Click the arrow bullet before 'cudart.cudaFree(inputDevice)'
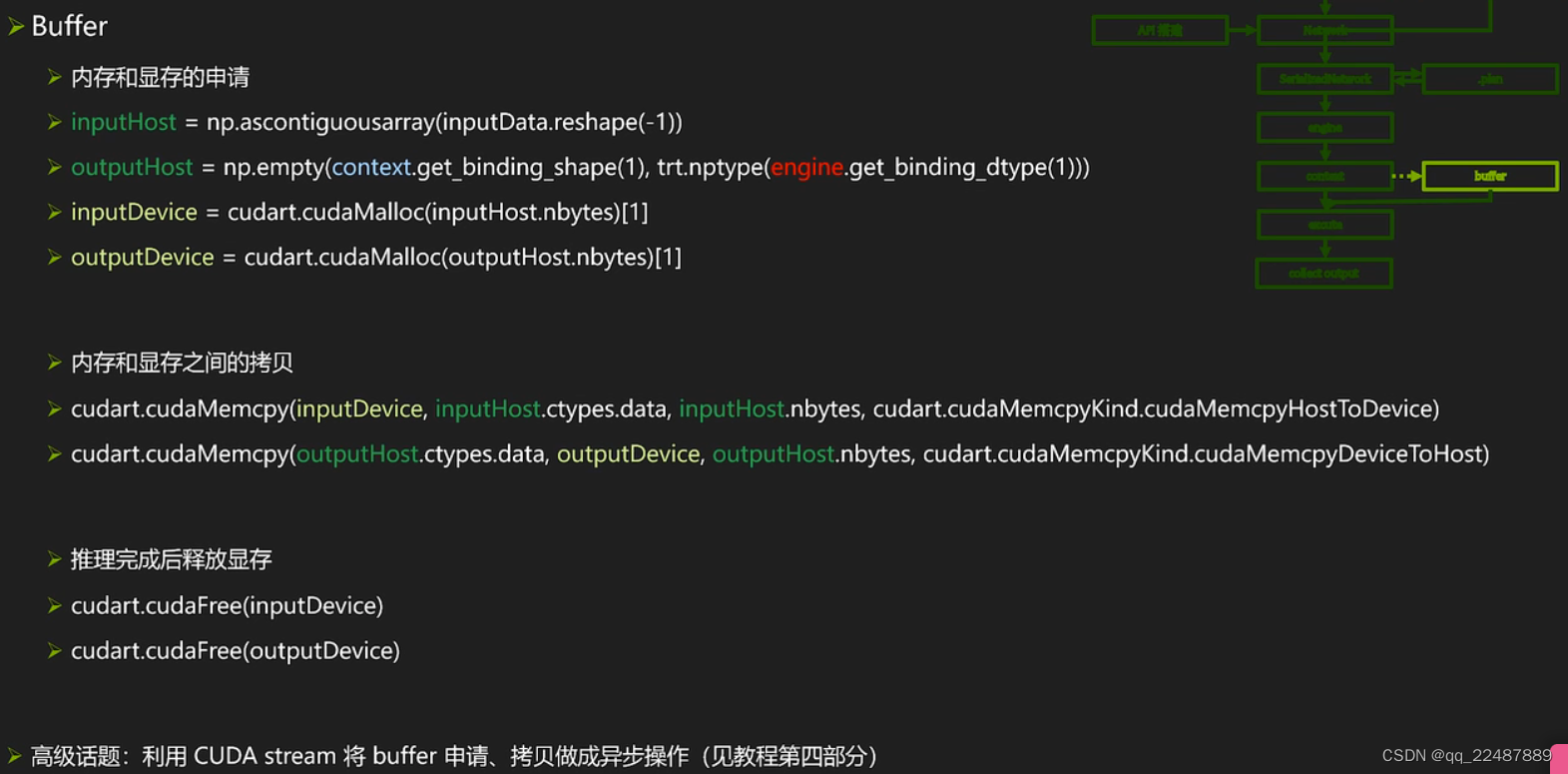The height and width of the screenshot is (774, 1568). [55, 605]
